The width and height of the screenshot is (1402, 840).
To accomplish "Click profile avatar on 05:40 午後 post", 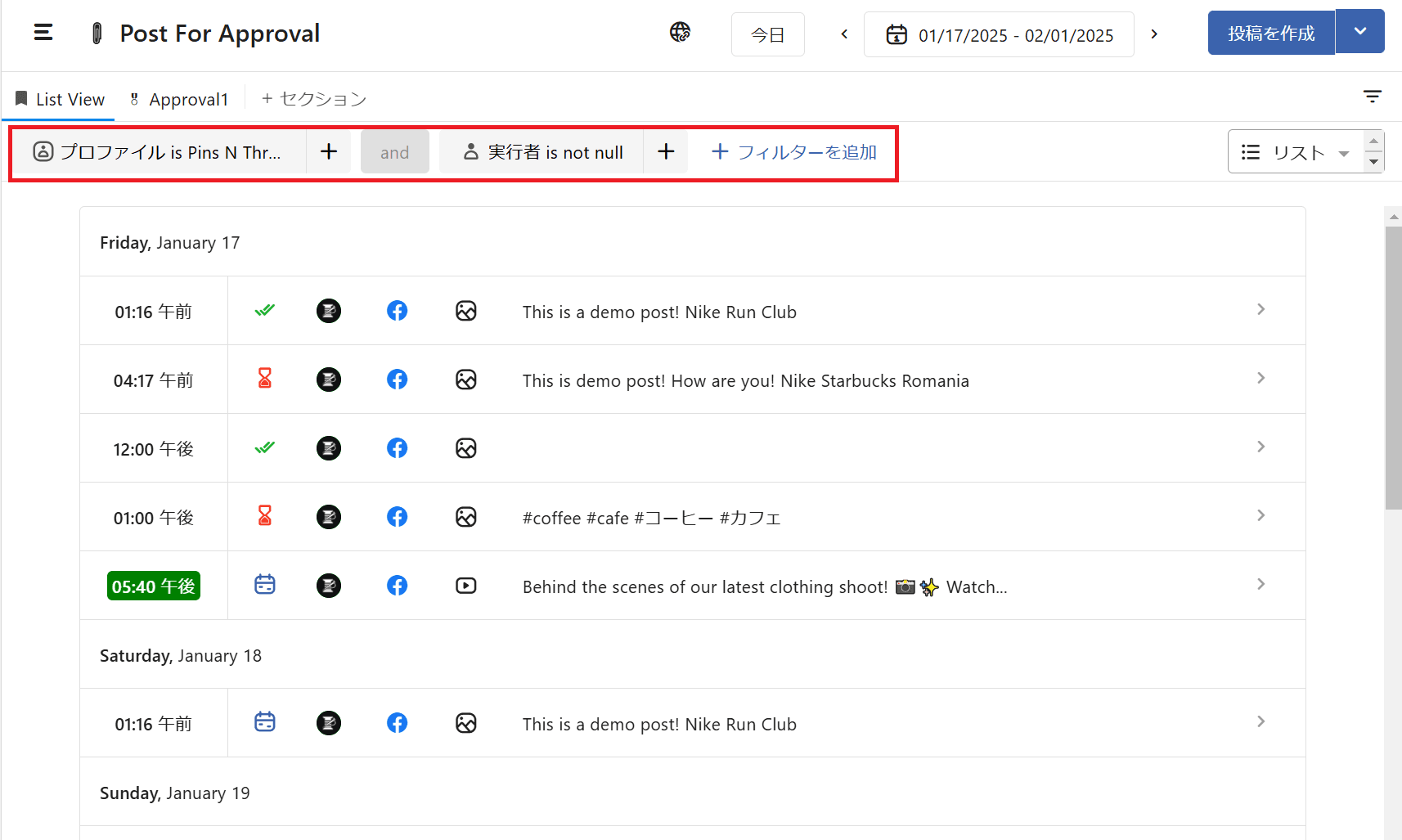I will (329, 586).
